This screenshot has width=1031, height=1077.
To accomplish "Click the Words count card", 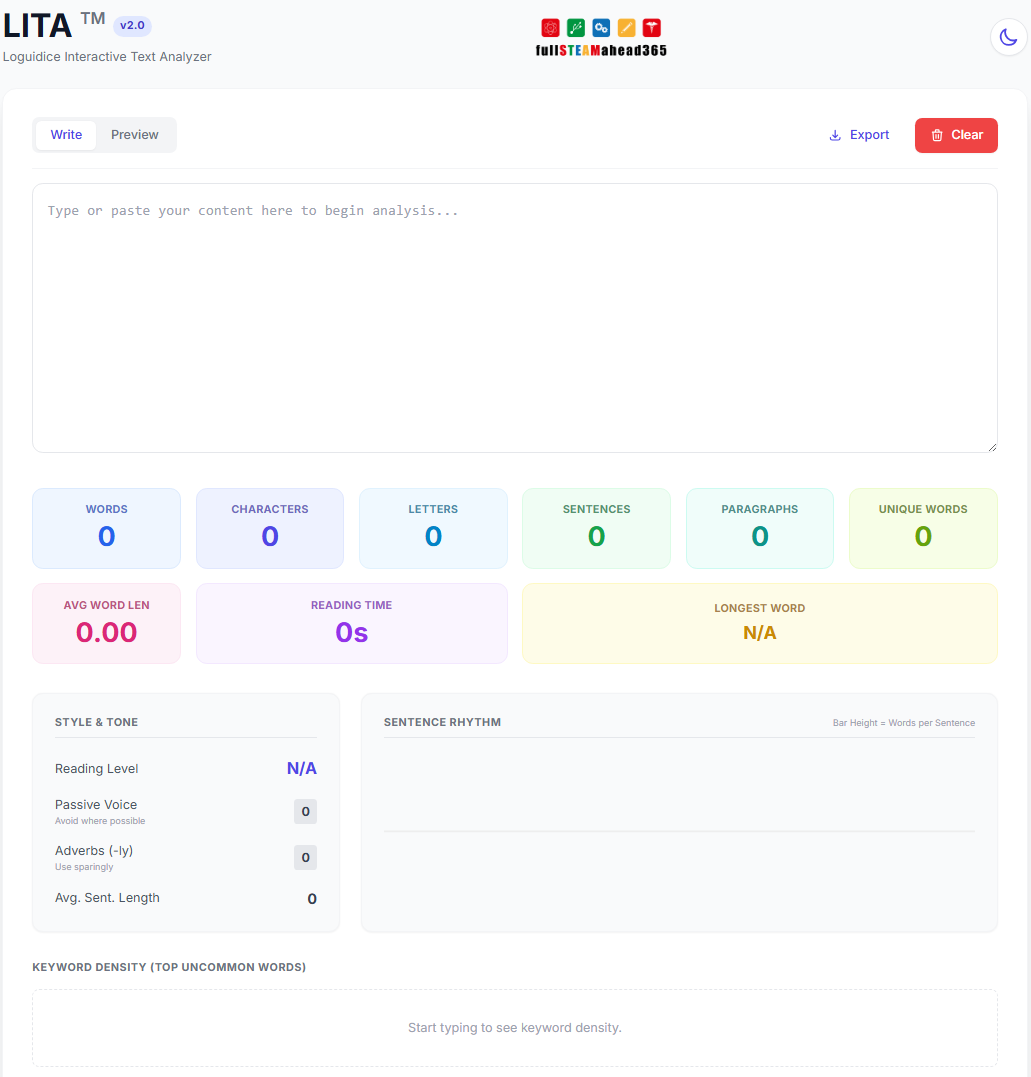I will coord(106,528).
